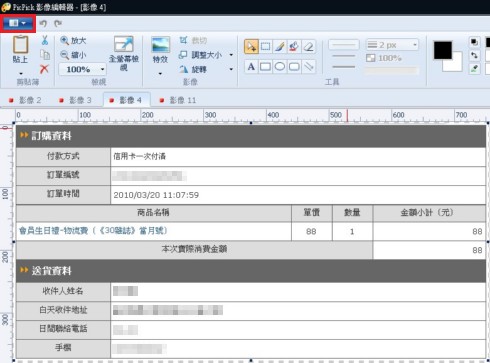
Task: Open the main PicPick application menu button
Action: tap(18, 23)
